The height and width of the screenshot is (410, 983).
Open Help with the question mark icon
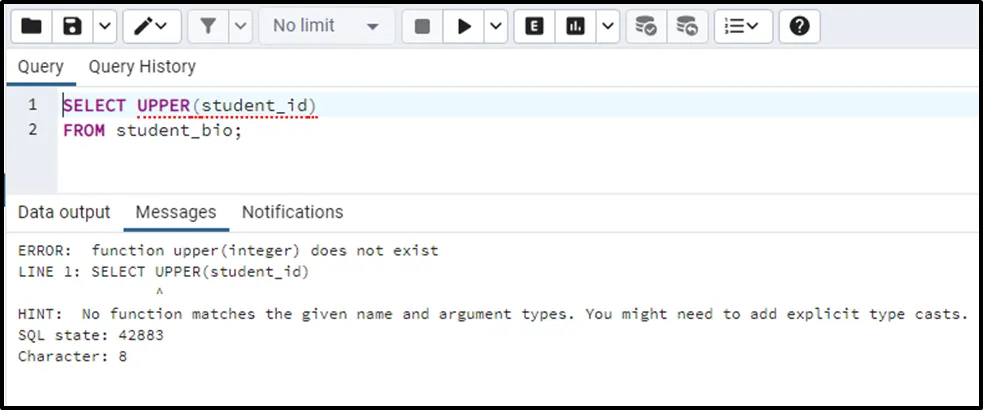tap(799, 27)
